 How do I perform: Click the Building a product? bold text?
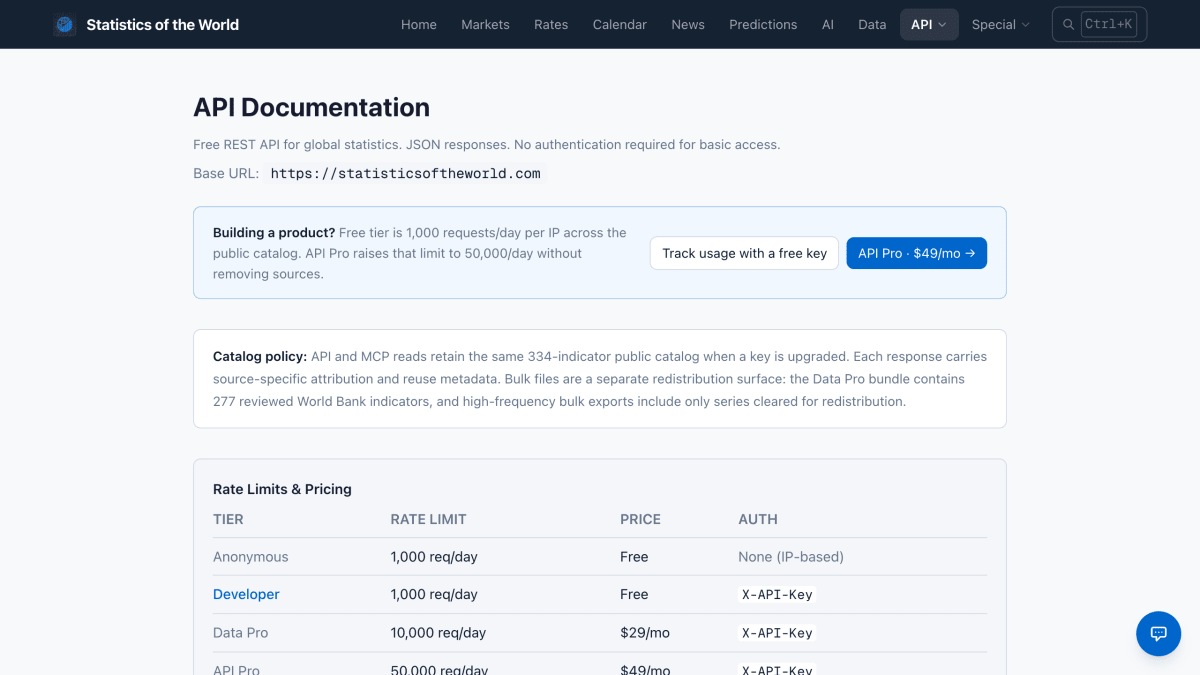click(274, 232)
